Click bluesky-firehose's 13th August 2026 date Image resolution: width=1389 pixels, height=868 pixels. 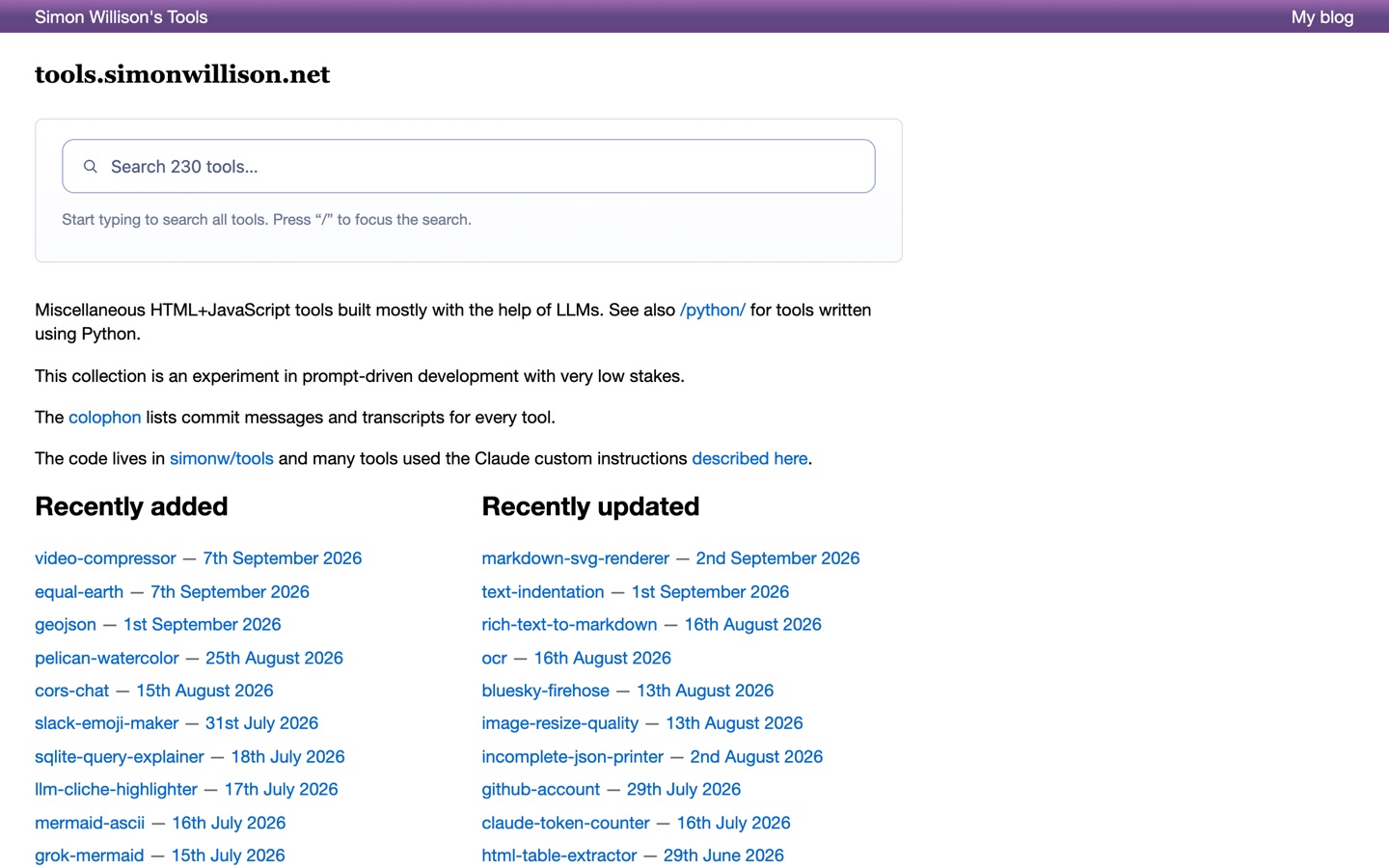[705, 691]
